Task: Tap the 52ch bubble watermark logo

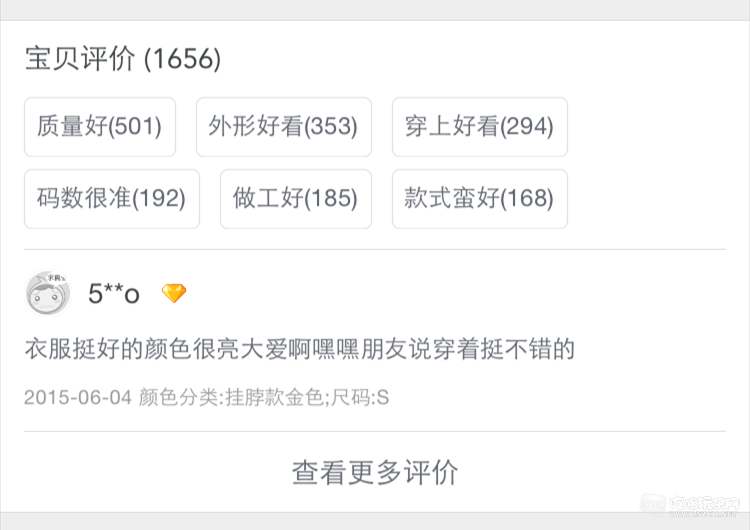Action: point(653,504)
